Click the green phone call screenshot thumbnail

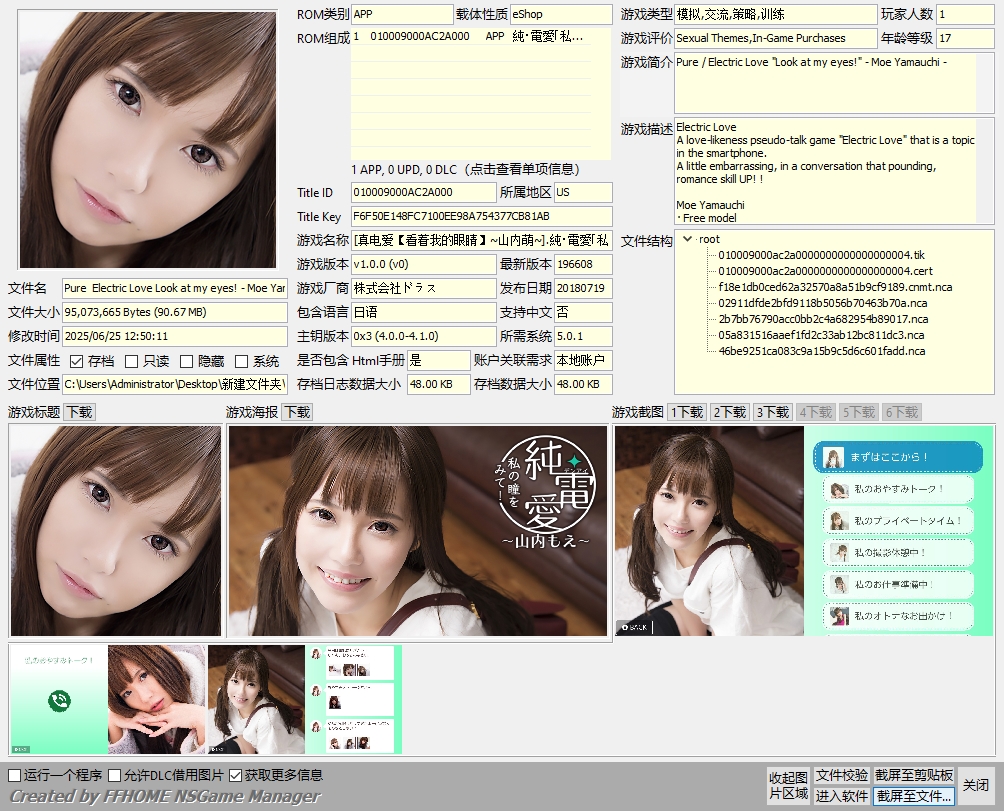click(x=57, y=699)
